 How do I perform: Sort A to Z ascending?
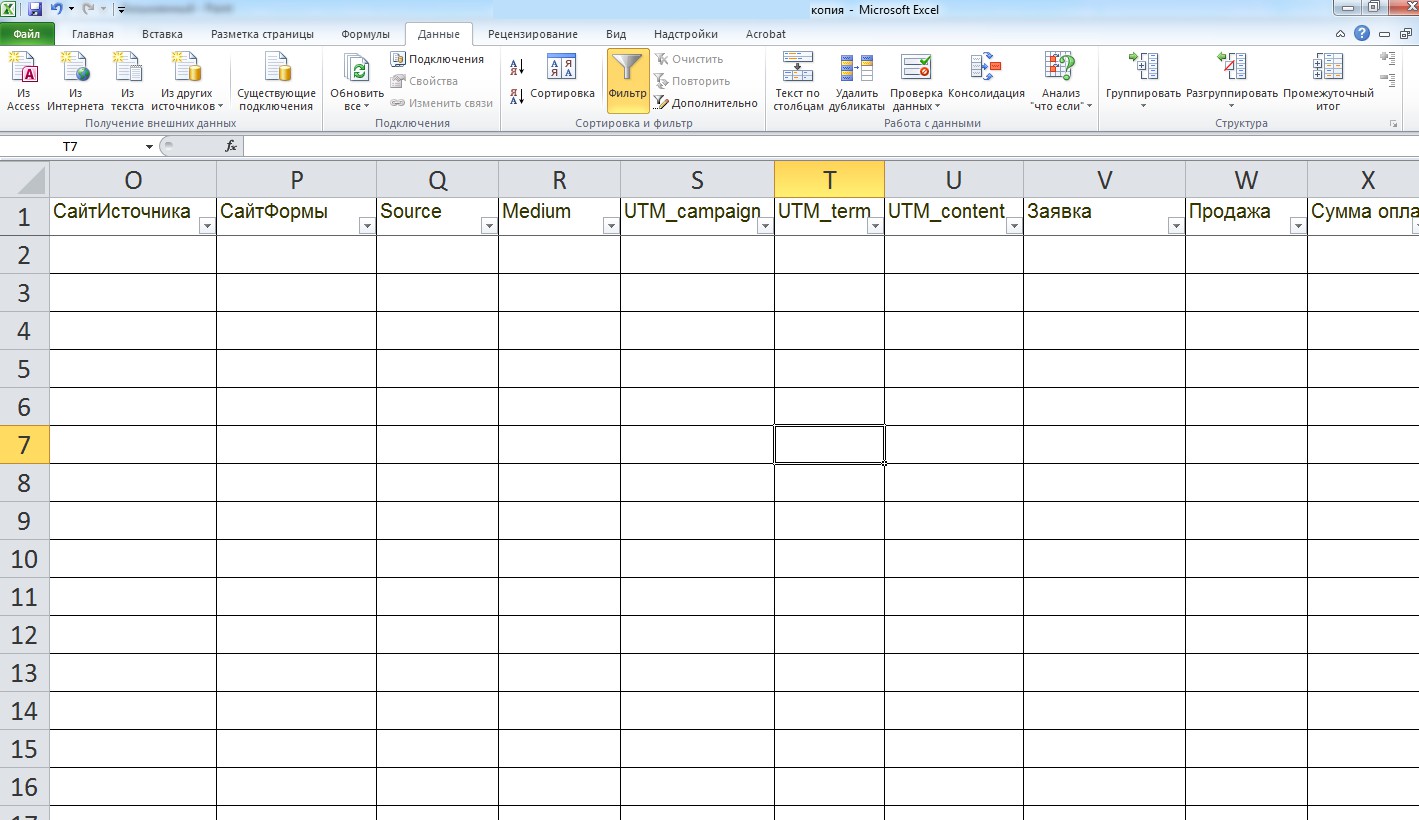517,68
